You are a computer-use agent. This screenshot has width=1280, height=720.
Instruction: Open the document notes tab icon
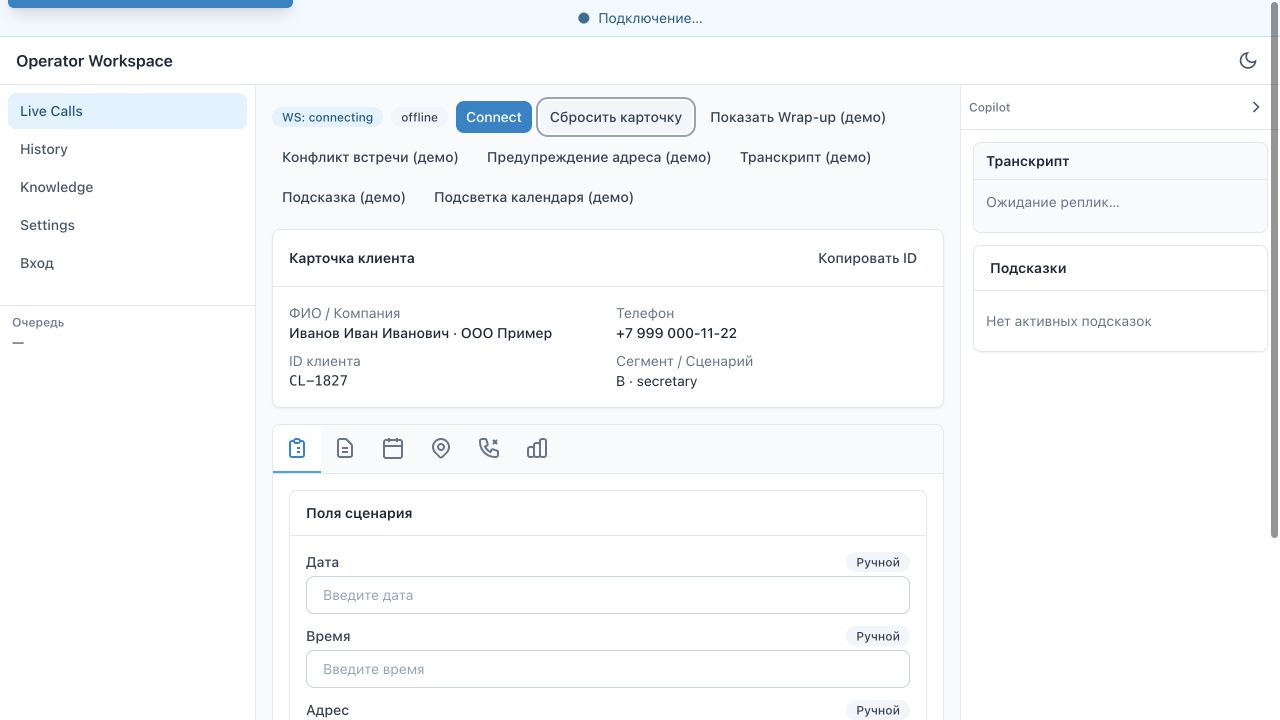click(345, 449)
